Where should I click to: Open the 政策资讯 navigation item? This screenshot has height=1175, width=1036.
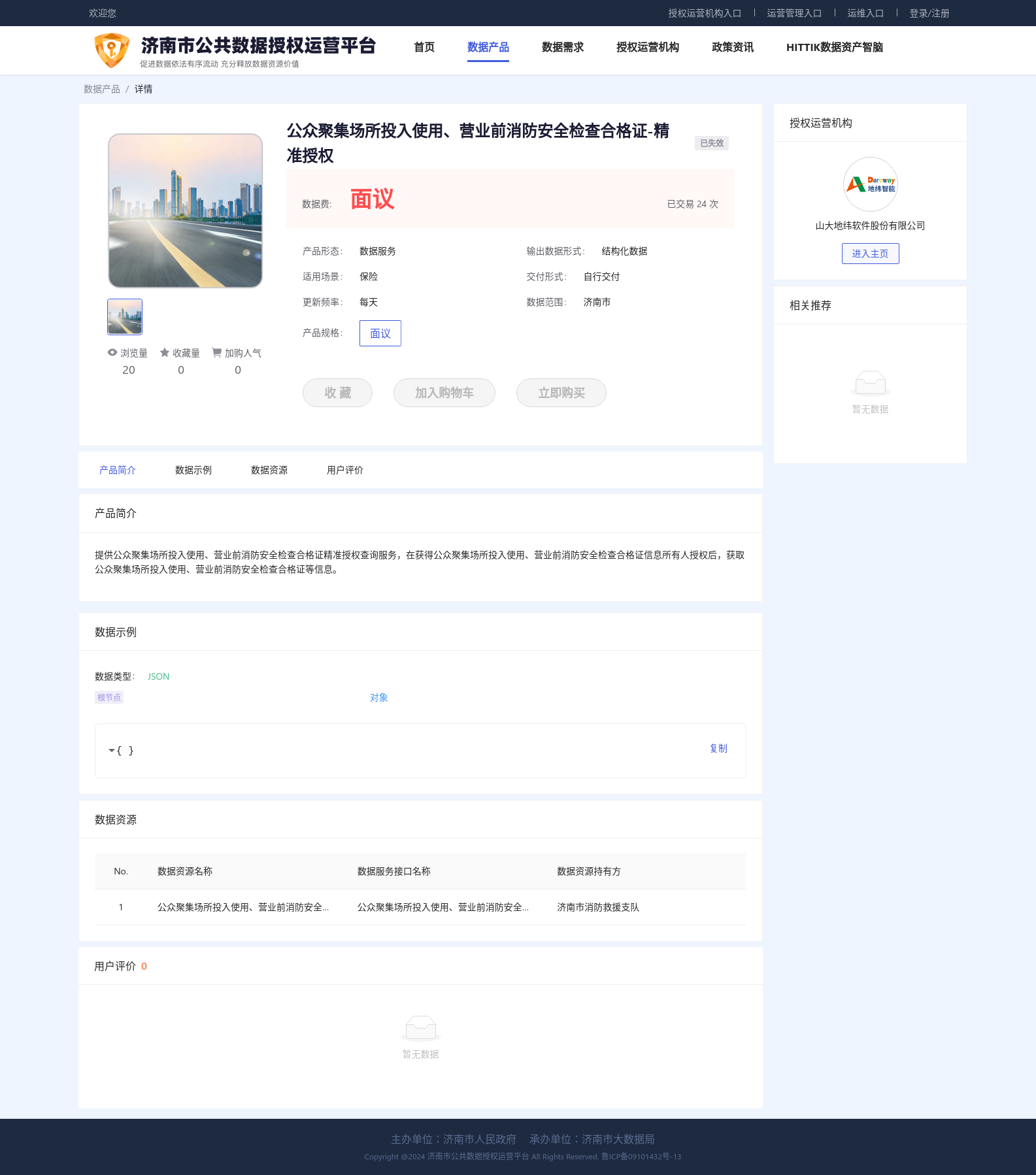click(733, 47)
